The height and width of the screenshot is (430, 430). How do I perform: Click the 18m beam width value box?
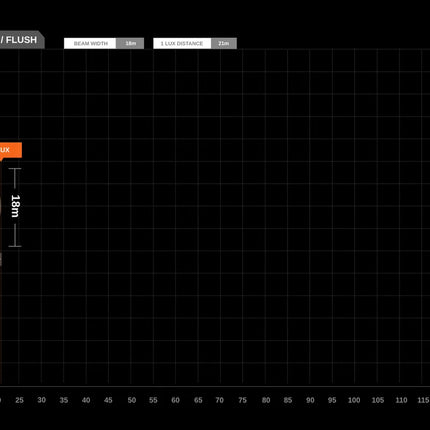click(x=130, y=44)
